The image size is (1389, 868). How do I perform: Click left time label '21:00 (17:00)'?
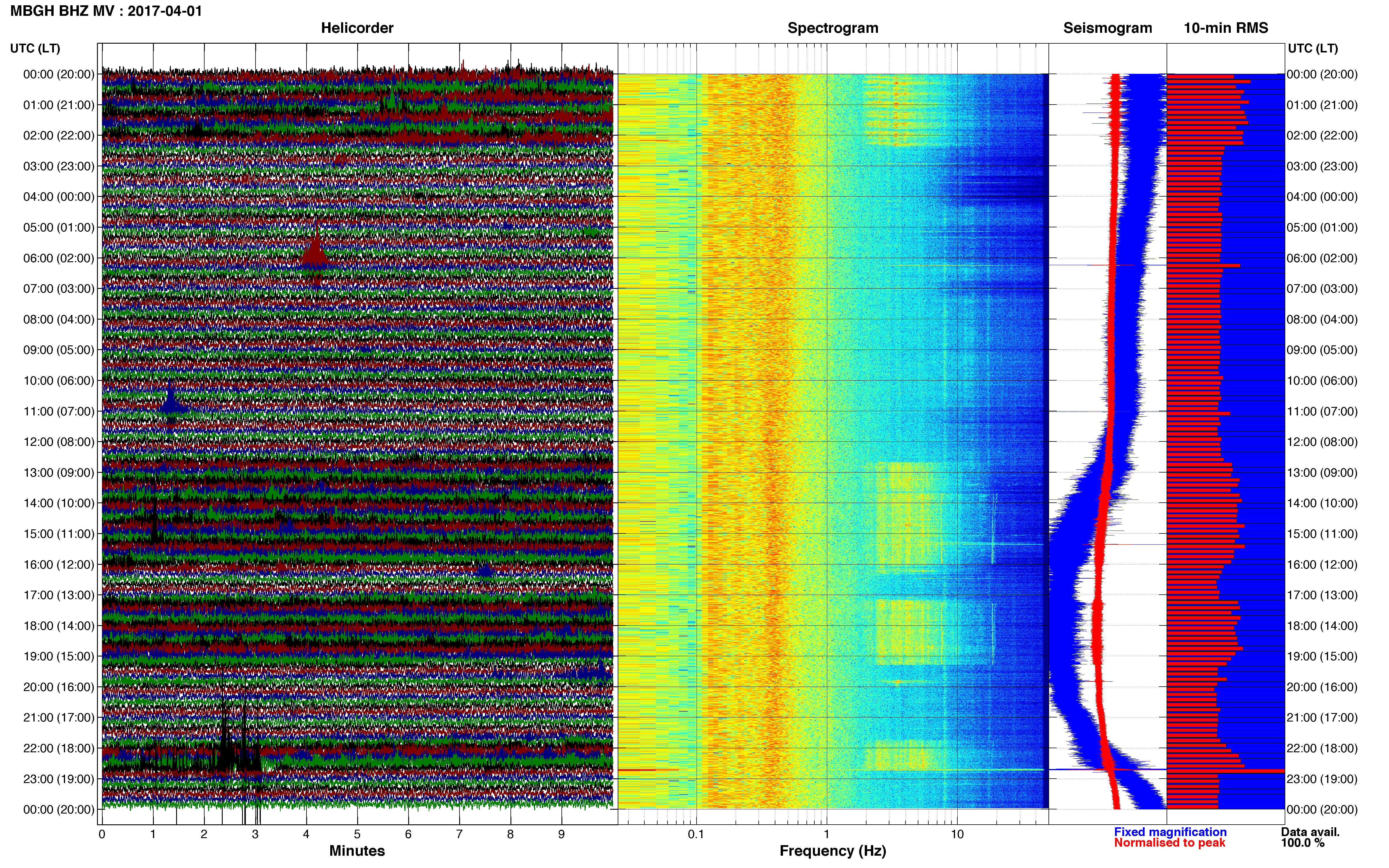coord(59,718)
